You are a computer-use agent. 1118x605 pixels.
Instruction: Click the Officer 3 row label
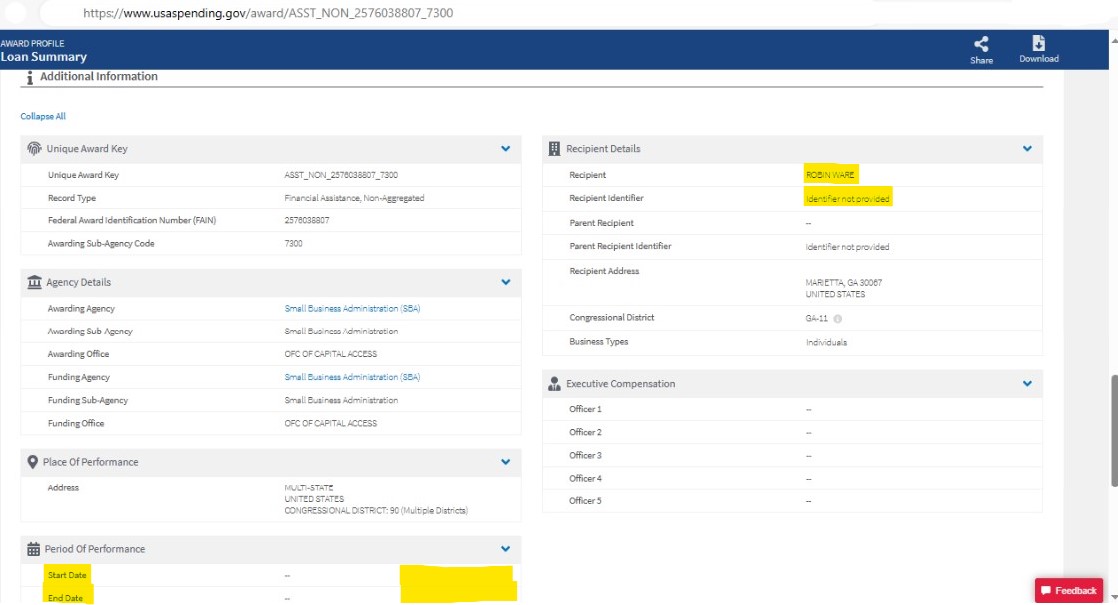585,455
